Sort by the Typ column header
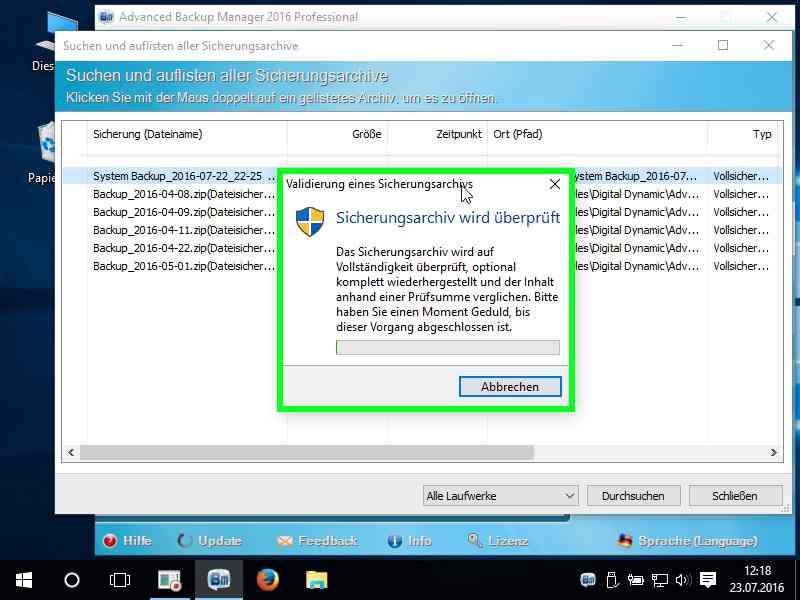Screen dimensions: 800x600 coord(742,134)
